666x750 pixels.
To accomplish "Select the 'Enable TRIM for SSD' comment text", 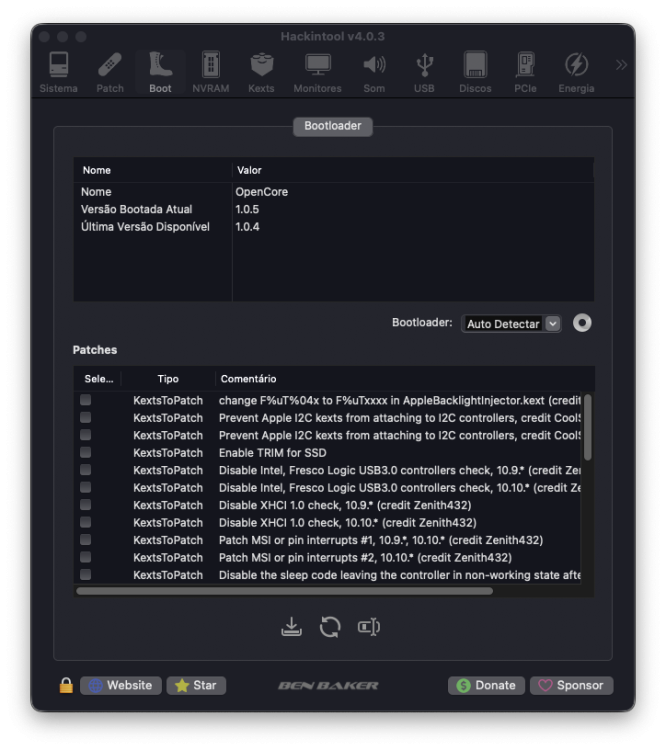I will tap(273, 452).
